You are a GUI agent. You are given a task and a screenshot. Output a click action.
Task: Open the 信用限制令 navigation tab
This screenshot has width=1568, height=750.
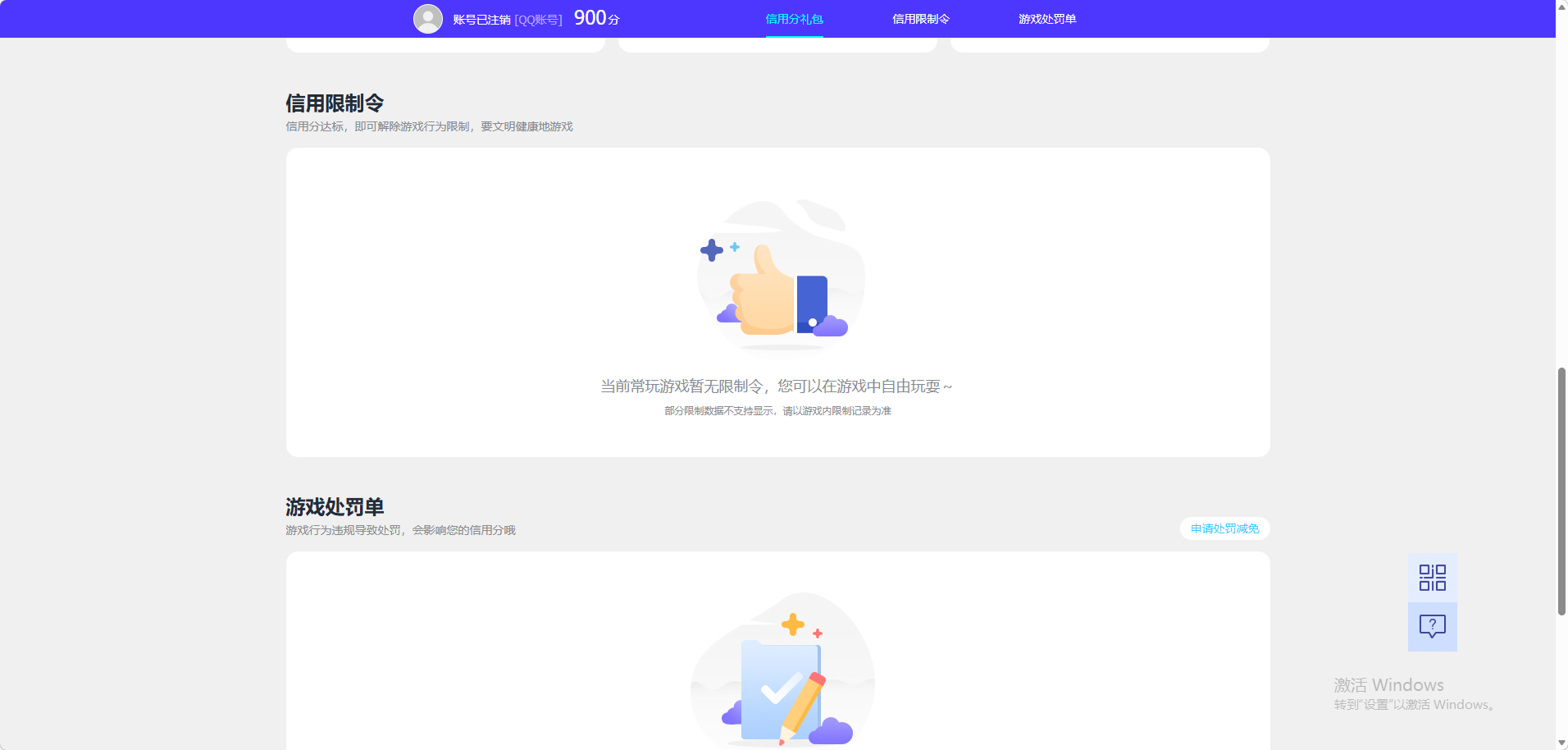coord(920,18)
